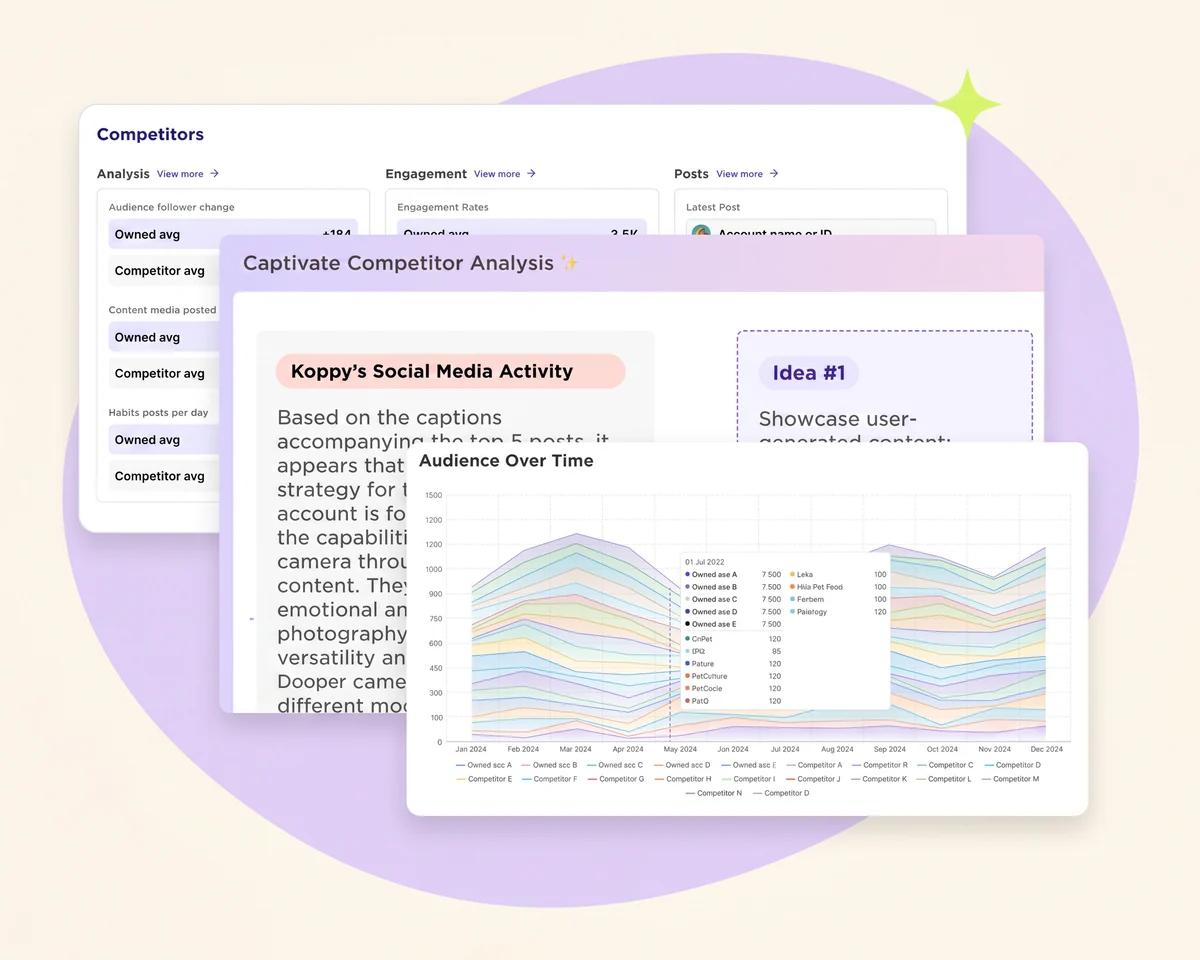Click Jan 2024 on the chart x-axis
Viewport: 1200px width, 960px height.
coord(471,749)
